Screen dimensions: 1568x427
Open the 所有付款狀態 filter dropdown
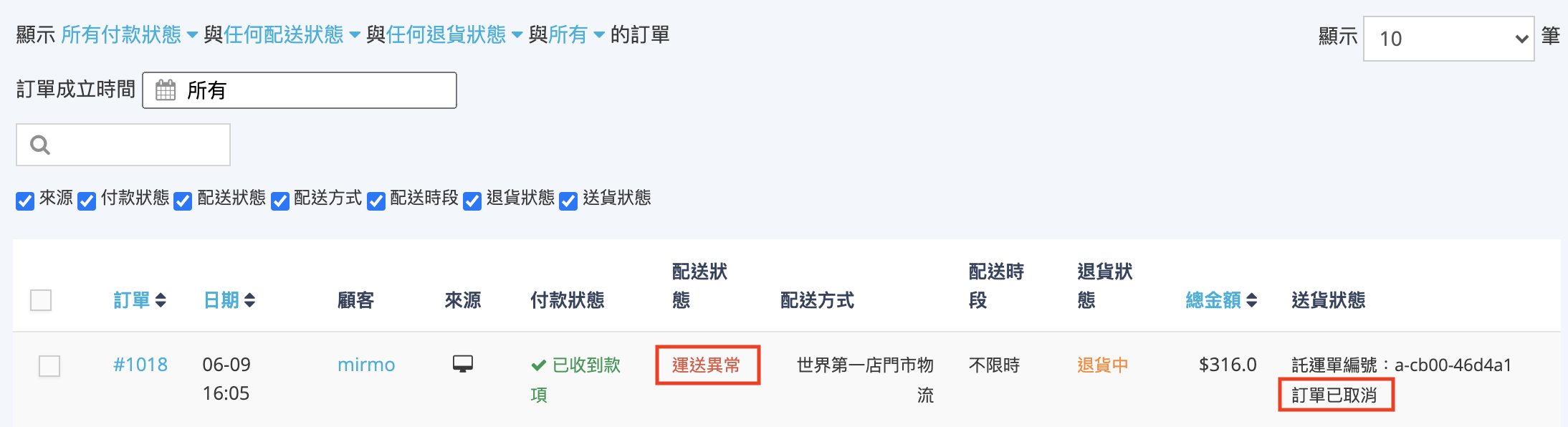click(x=129, y=34)
